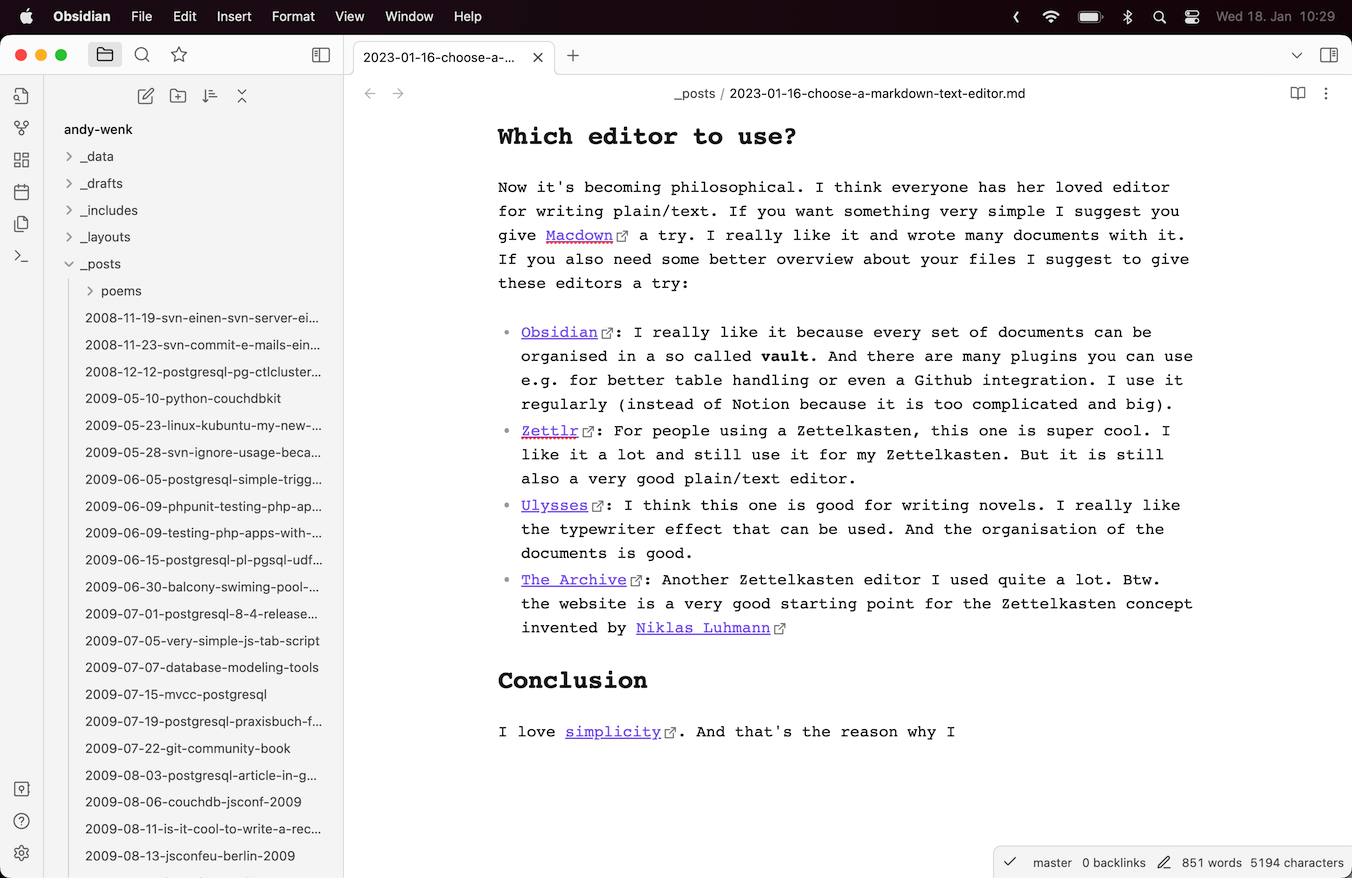The image size is (1352, 878).
Task: Switch to reading view book icon
Action: [1298, 93]
